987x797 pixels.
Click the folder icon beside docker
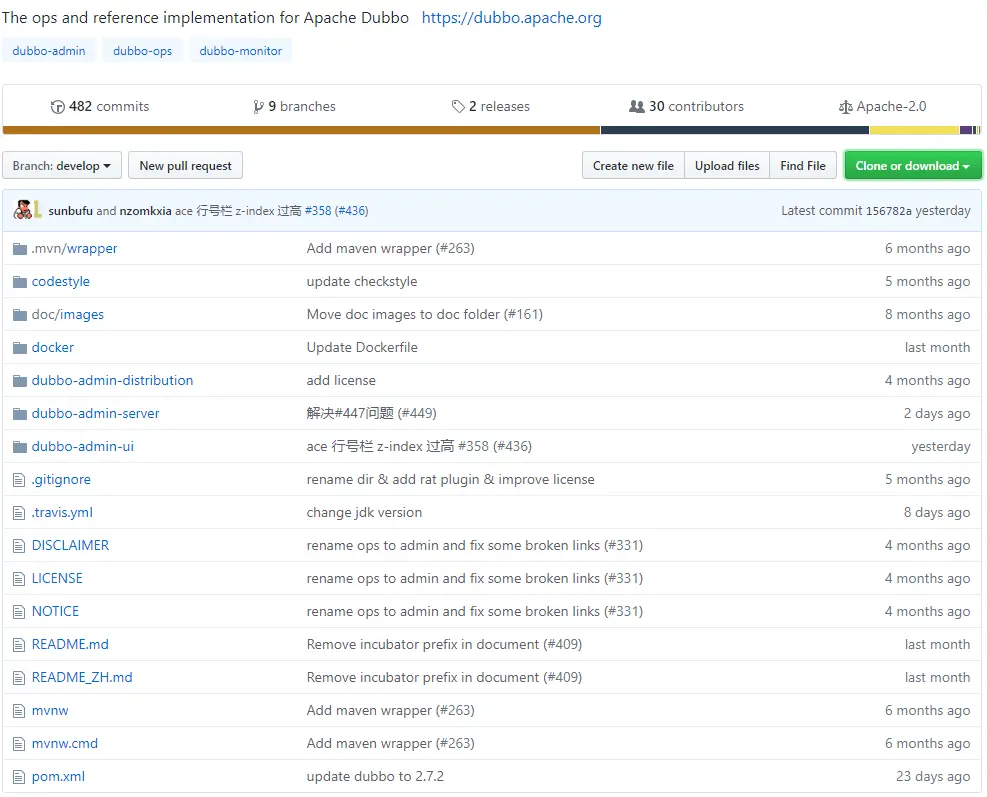(20, 348)
